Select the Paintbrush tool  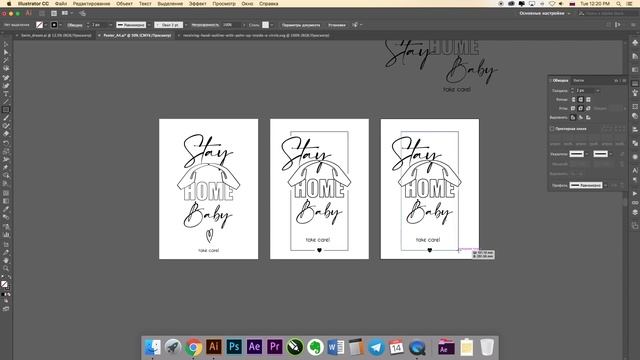(6, 118)
